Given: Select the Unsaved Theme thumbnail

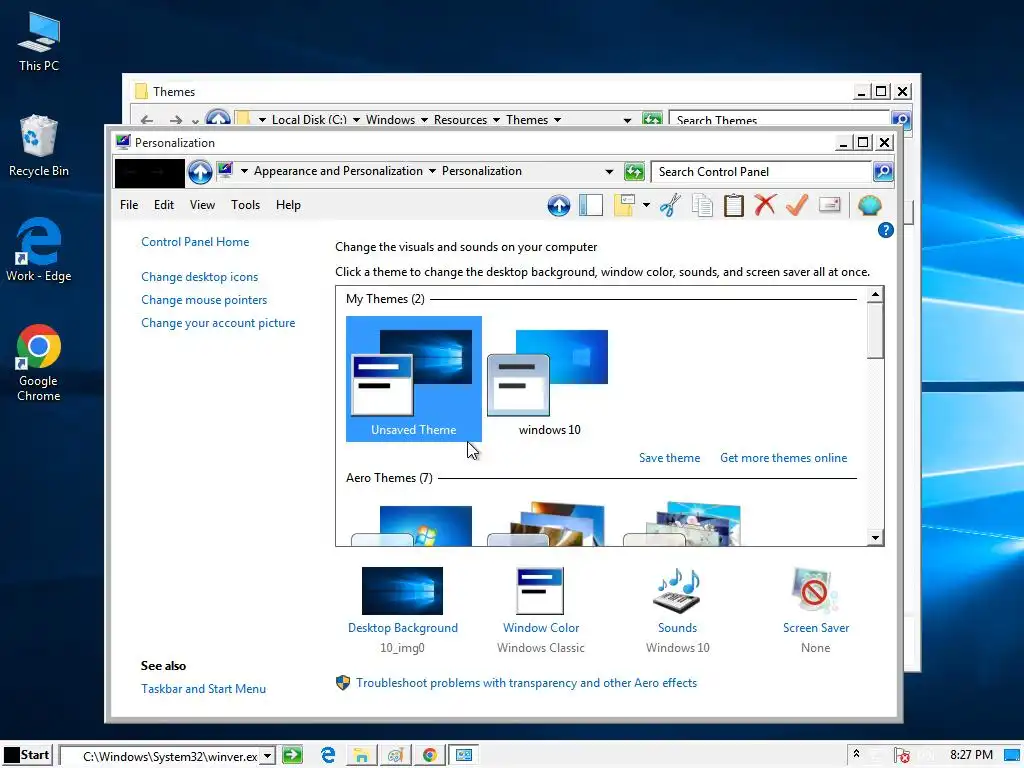Looking at the screenshot, I should 413,379.
